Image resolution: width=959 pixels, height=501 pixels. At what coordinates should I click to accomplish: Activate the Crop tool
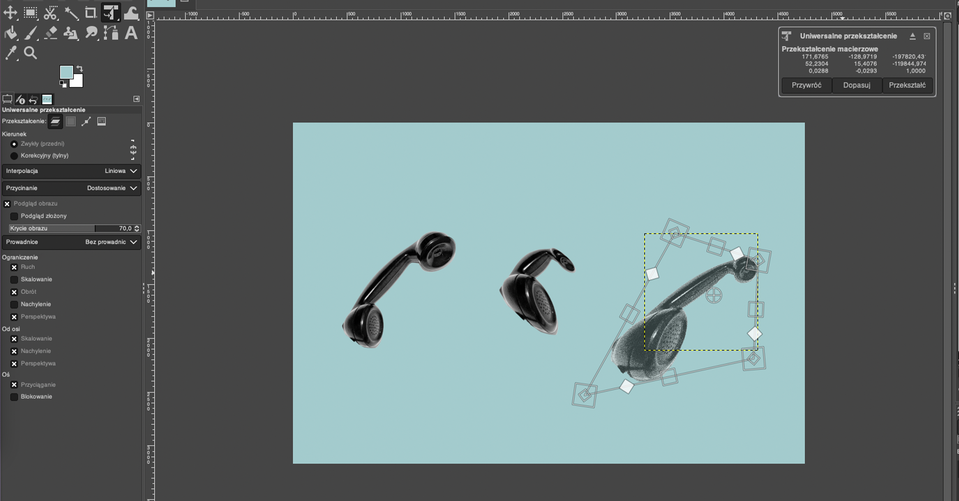(x=91, y=14)
